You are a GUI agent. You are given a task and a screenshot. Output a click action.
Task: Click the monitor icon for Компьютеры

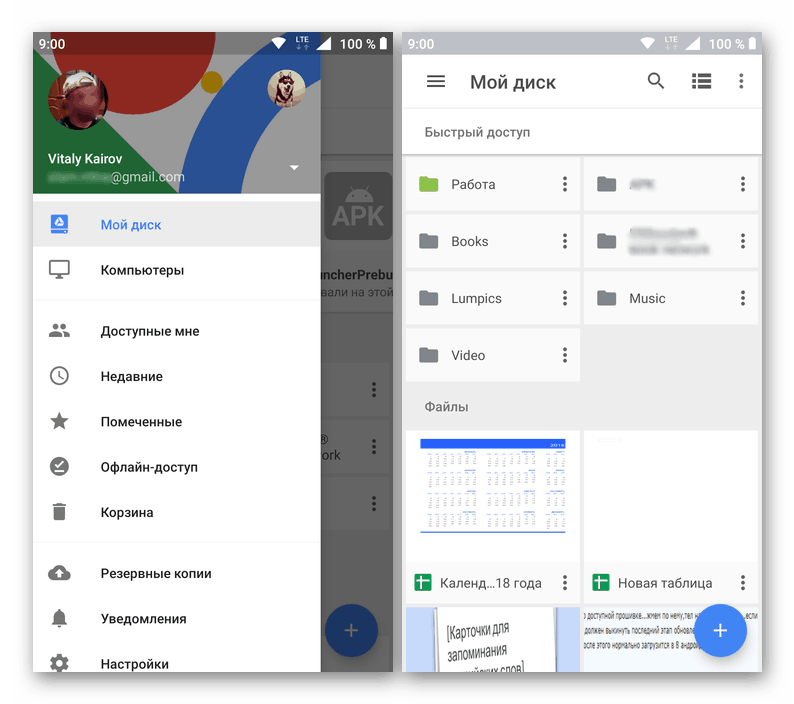[59, 269]
